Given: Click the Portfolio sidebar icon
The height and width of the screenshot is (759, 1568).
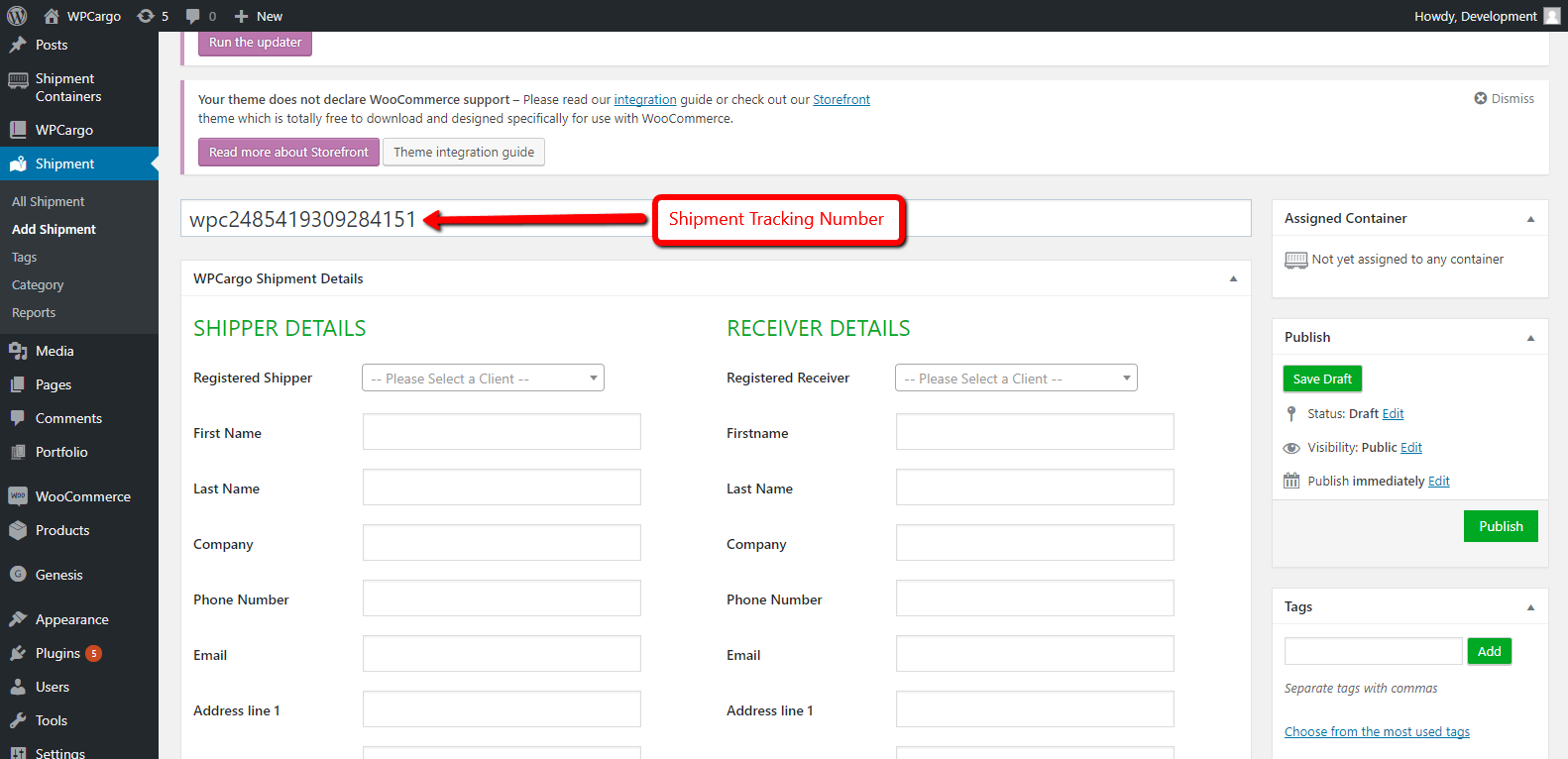Looking at the screenshot, I should pyautogui.click(x=18, y=452).
